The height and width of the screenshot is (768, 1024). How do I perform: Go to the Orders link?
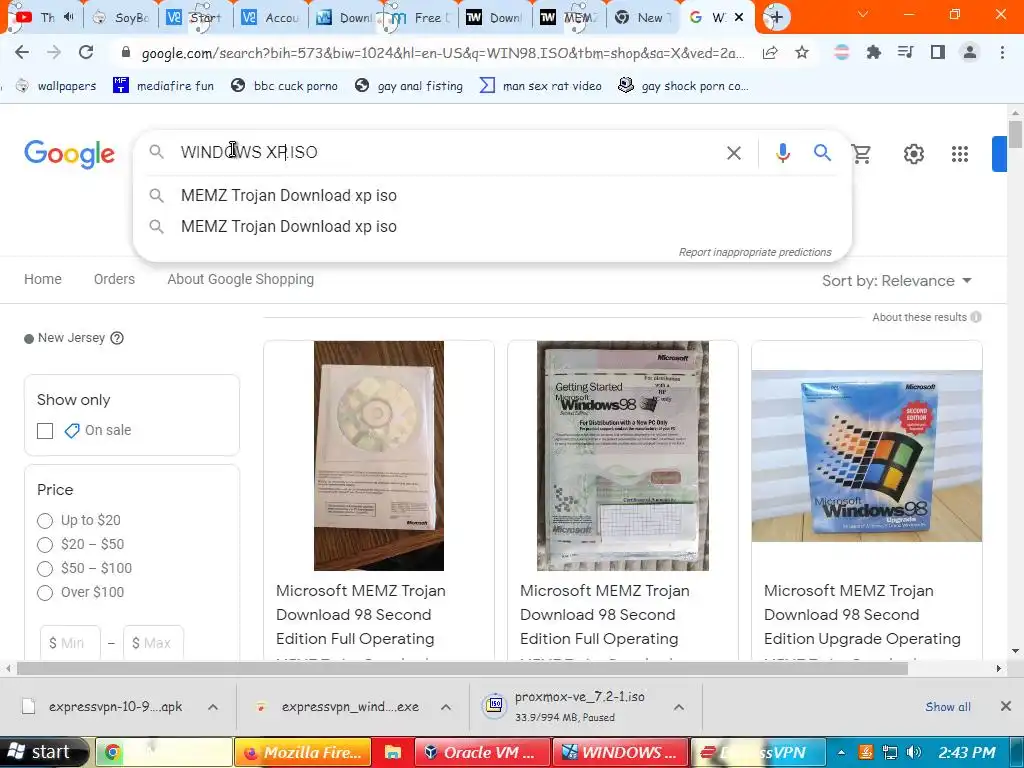pyautogui.click(x=114, y=280)
